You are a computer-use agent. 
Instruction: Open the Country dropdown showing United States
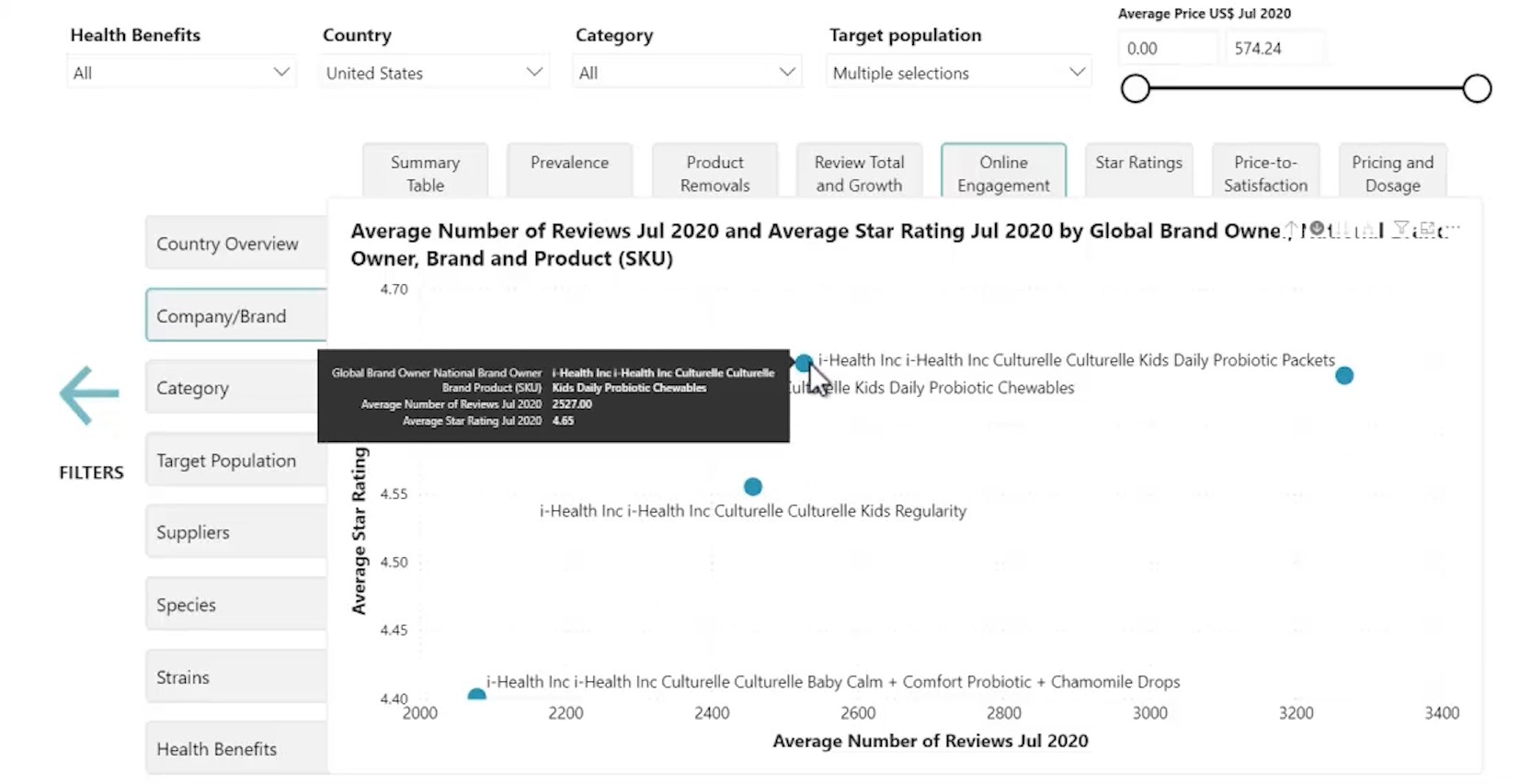(x=434, y=72)
